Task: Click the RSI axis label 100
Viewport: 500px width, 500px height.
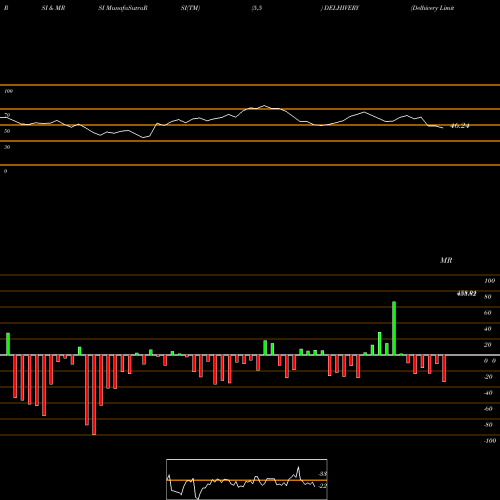Action: pyautogui.click(x=8, y=91)
